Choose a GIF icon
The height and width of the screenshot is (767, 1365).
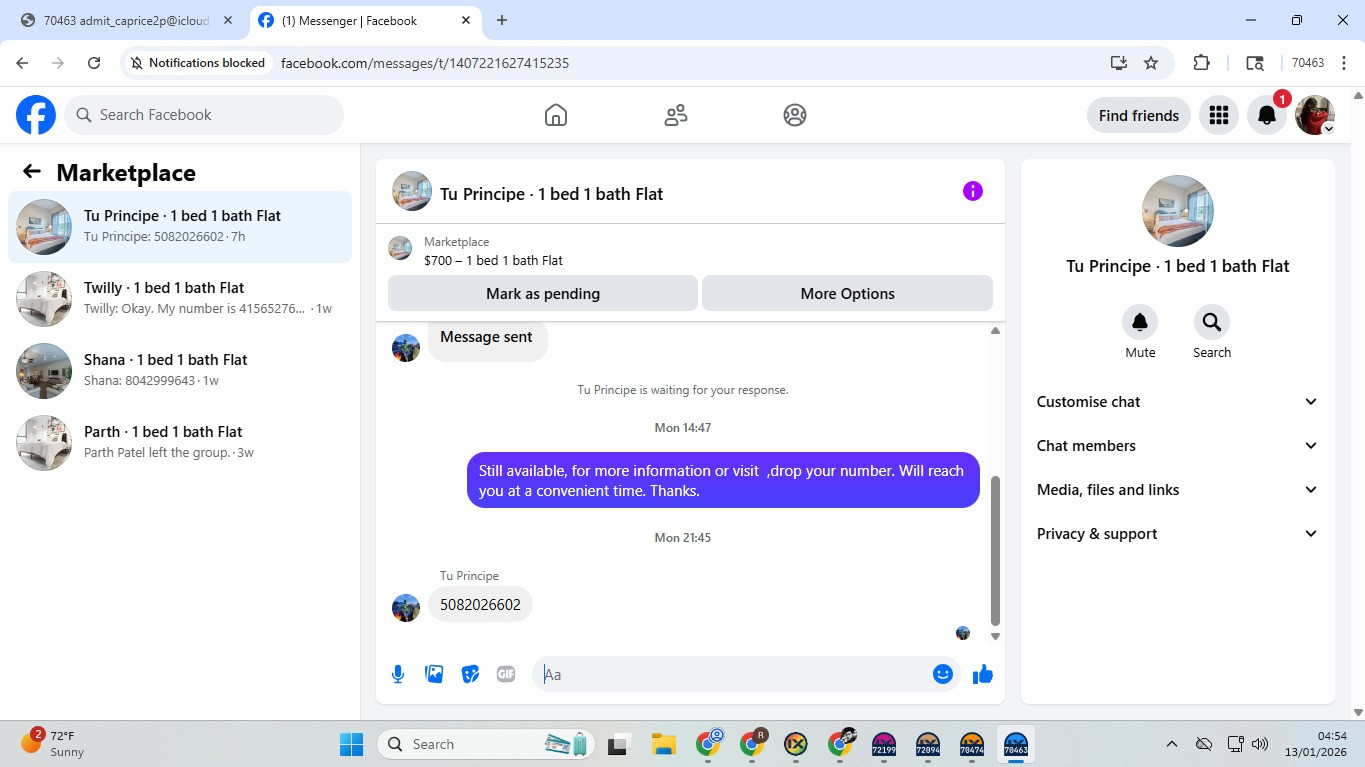tap(506, 674)
